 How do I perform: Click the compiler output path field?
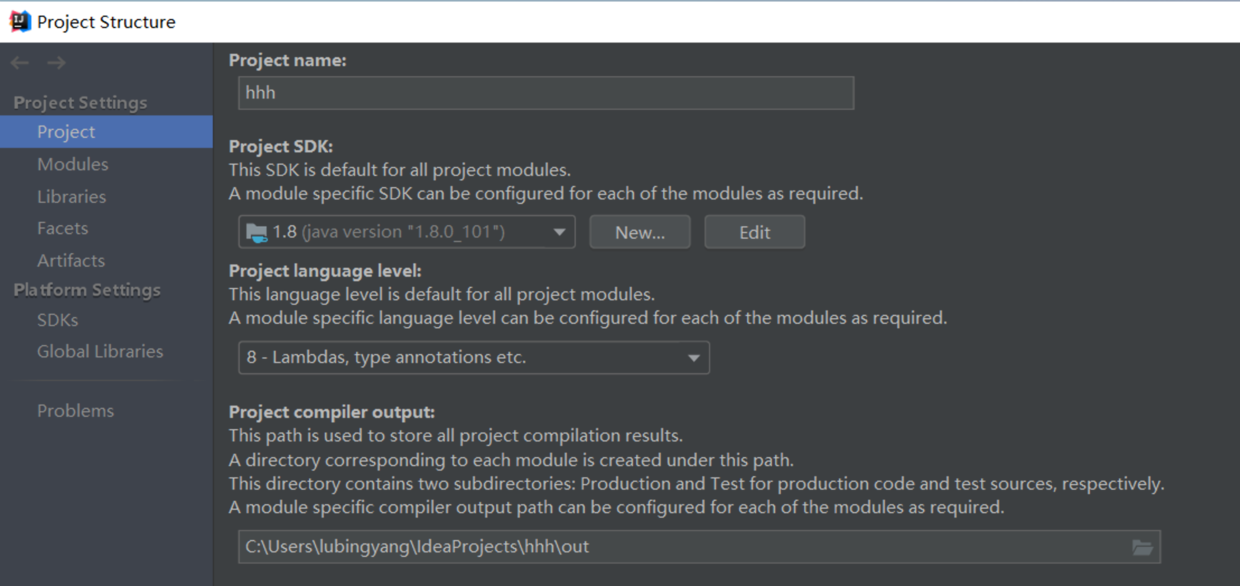[680, 547]
